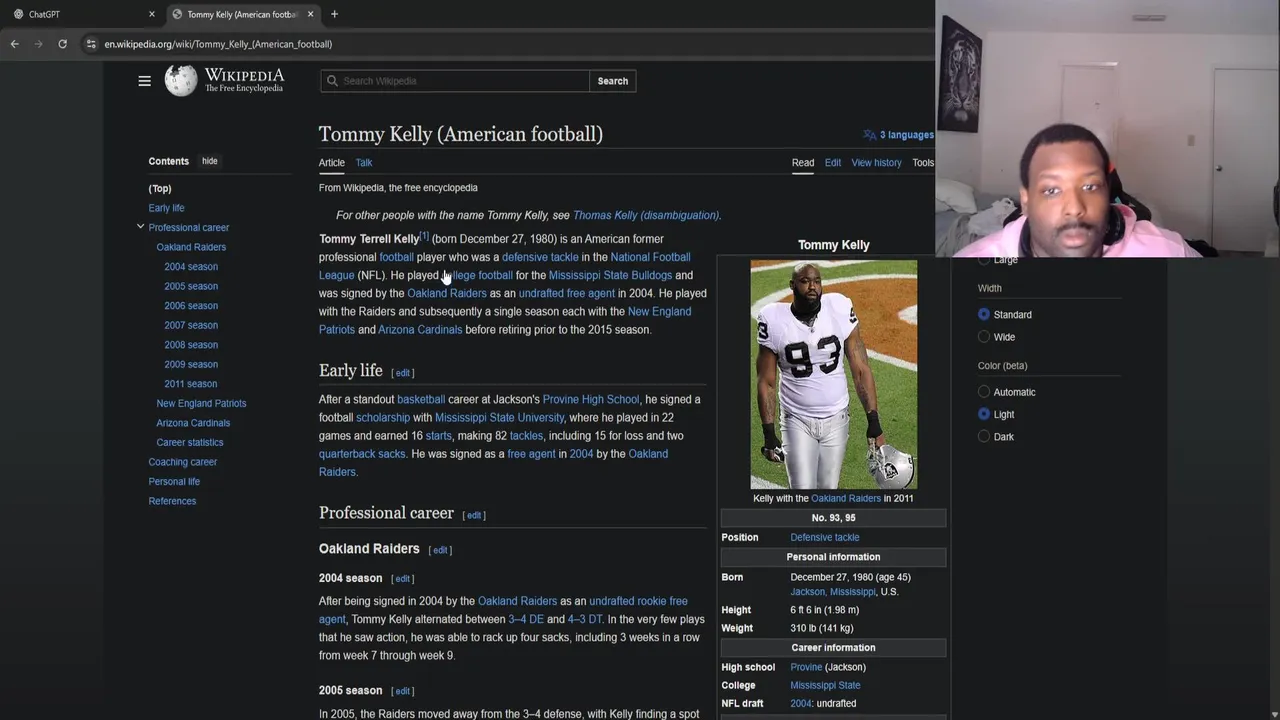Viewport: 1280px width, 720px height.
Task: Jump to 2008 season in Contents
Action: click(191, 345)
